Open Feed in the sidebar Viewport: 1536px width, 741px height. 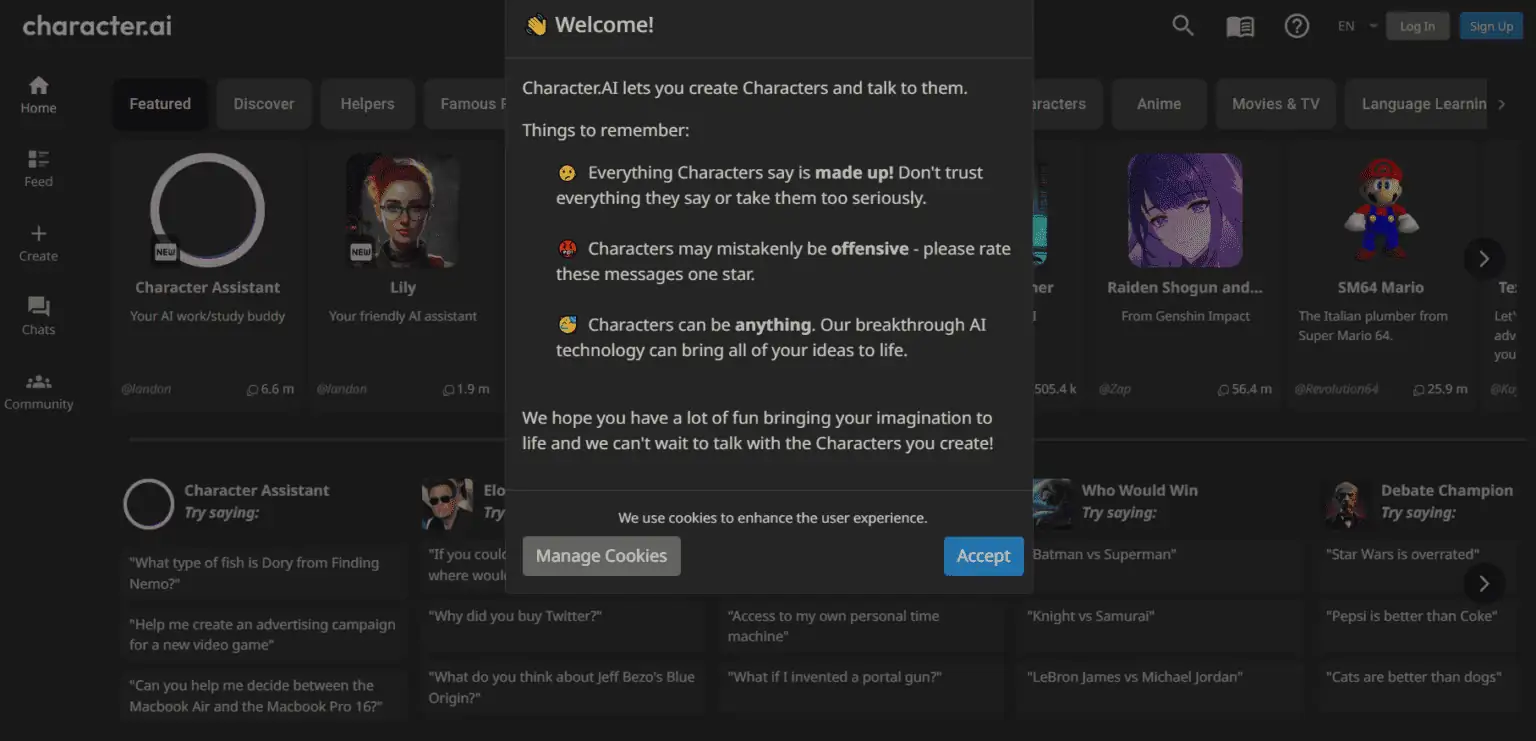coord(38,168)
